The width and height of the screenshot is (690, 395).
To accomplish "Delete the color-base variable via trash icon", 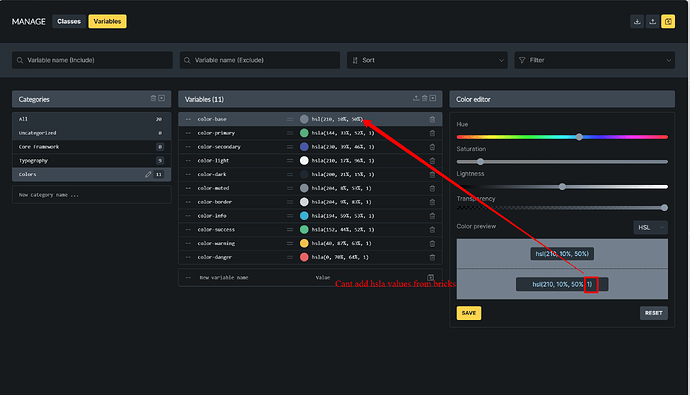I will 432,119.
